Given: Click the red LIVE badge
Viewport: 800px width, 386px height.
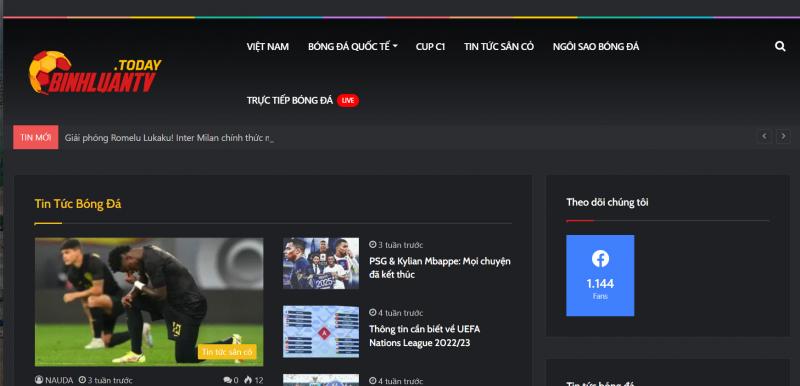Looking at the screenshot, I should click(x=347, y=100).
